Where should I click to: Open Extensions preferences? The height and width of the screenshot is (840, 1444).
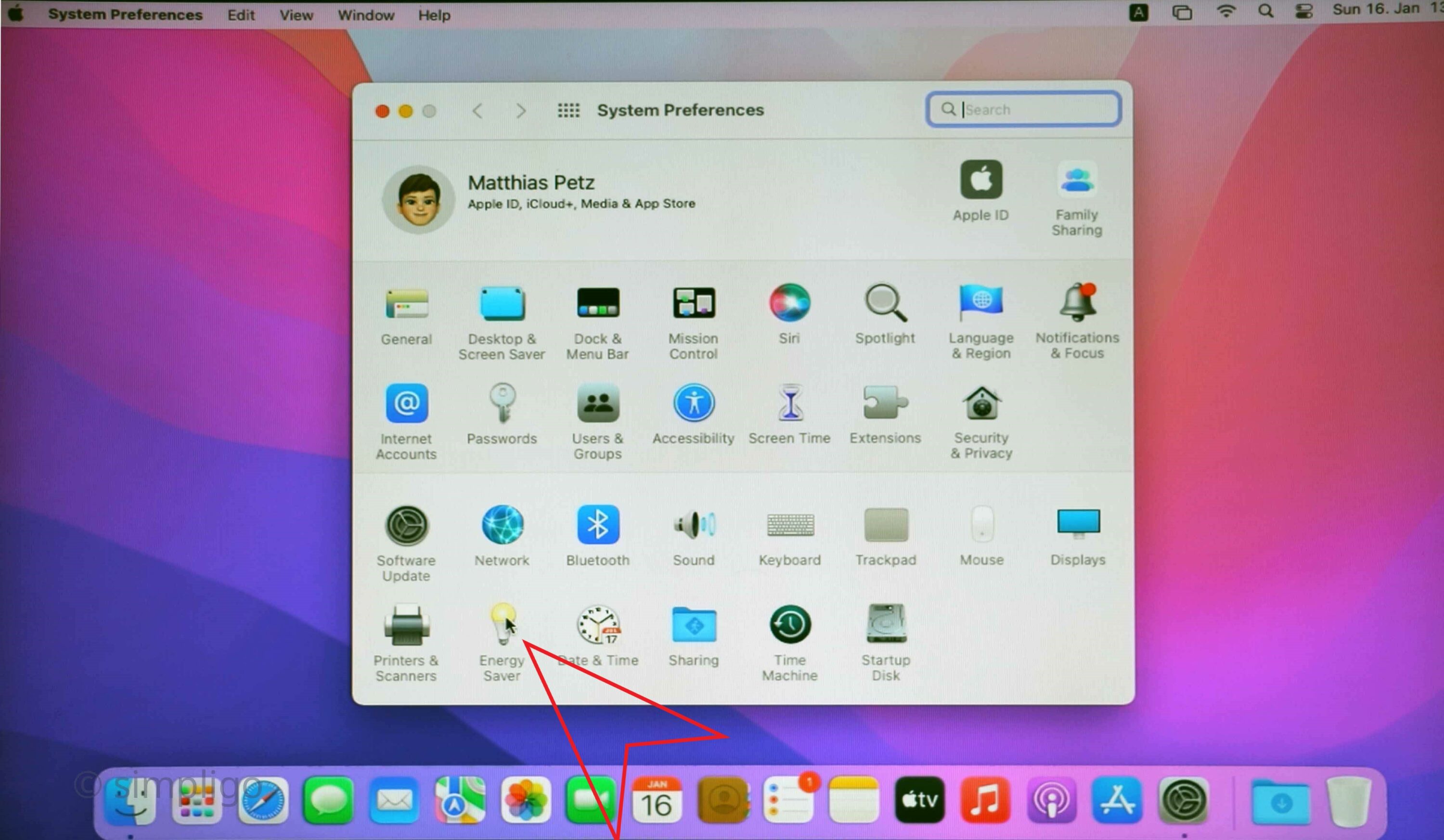885,402
